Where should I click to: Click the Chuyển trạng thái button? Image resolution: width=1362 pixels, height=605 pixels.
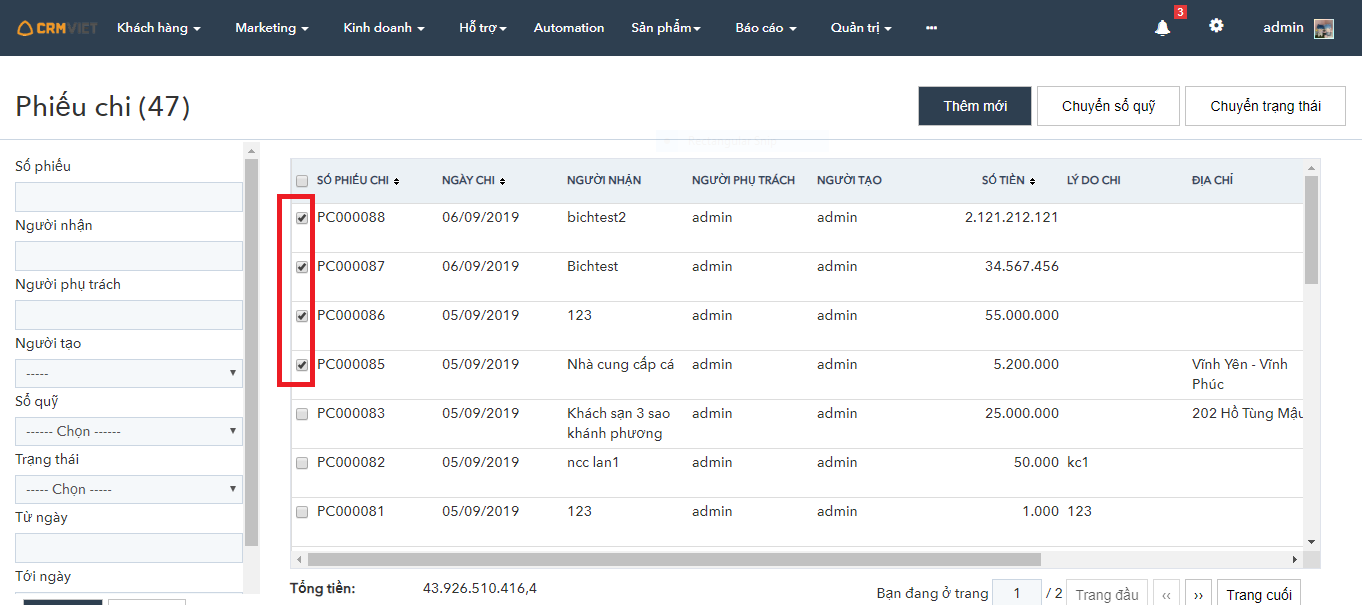pyautogui.click(x=1265, y=106)
